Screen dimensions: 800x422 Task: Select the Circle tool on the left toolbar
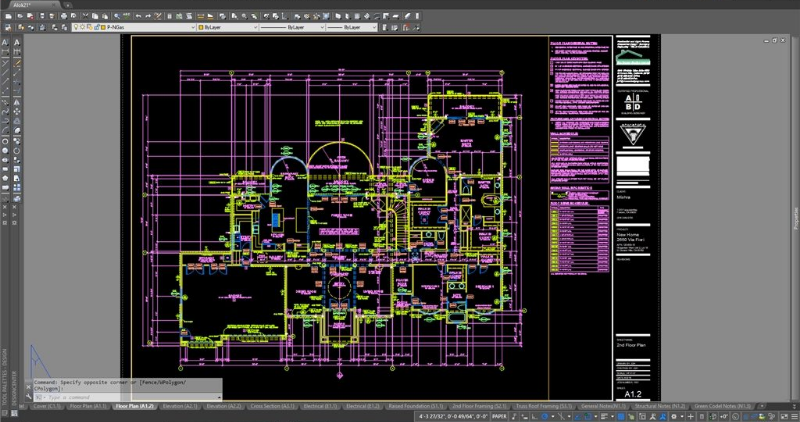6,142
